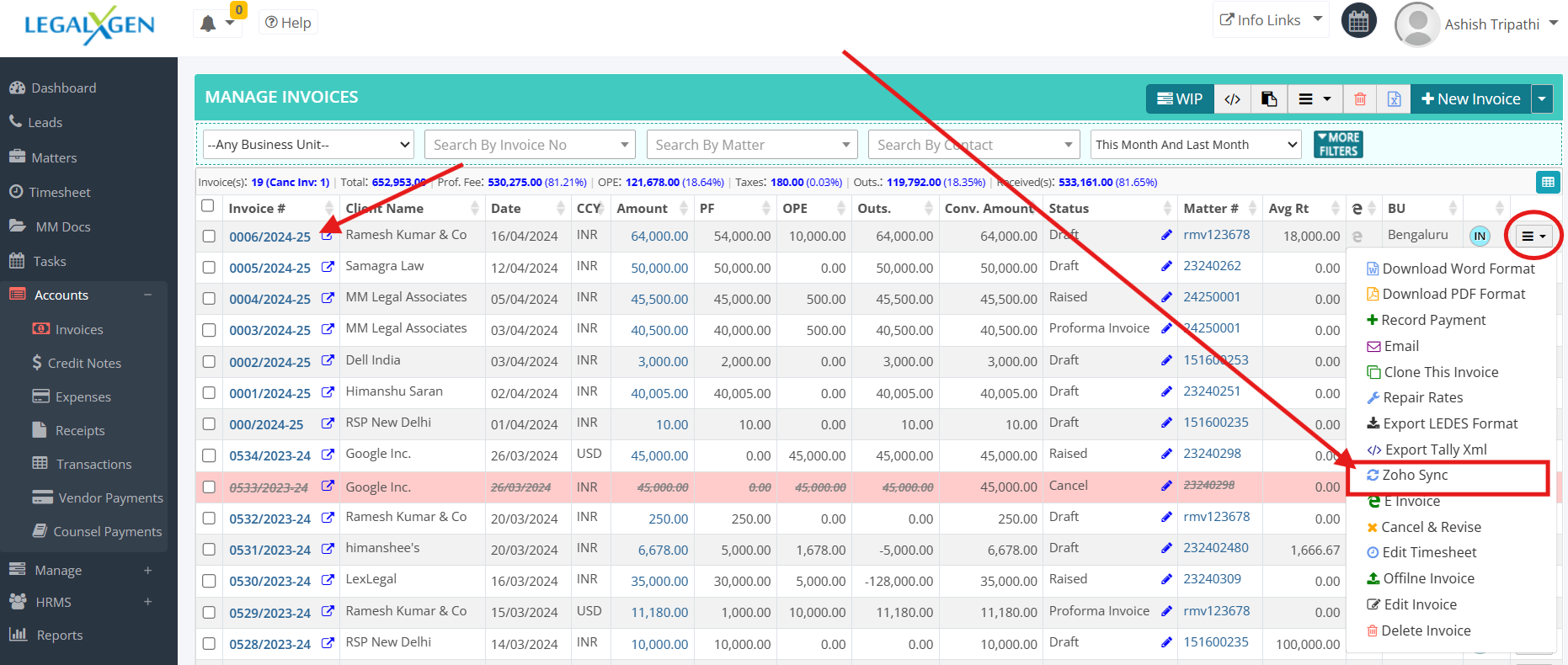Click the notification bell icon
The width and height of the screenshot is (1568, 665).
tap(208, 24)
